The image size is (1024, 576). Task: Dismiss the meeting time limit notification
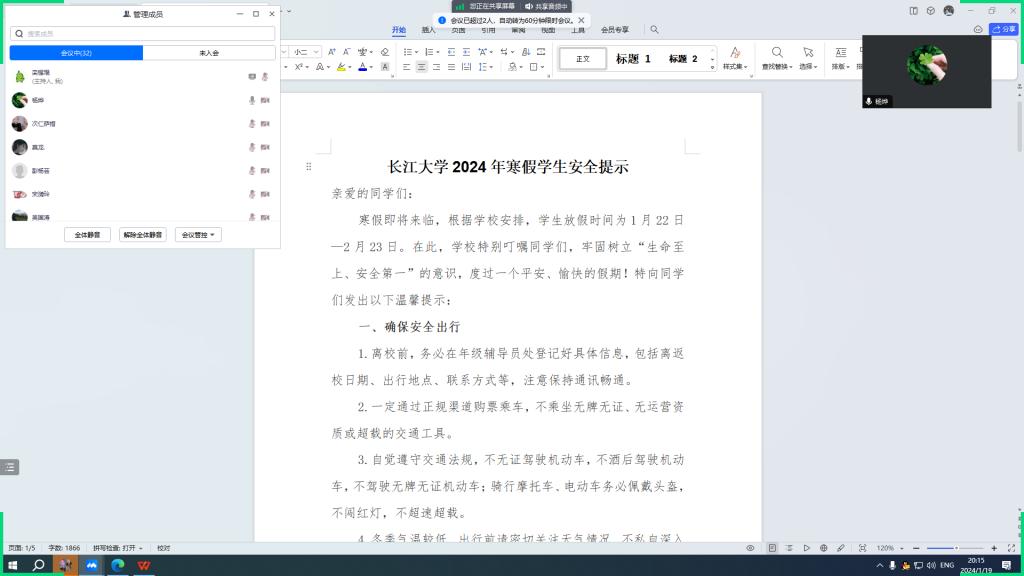(581, 20)
